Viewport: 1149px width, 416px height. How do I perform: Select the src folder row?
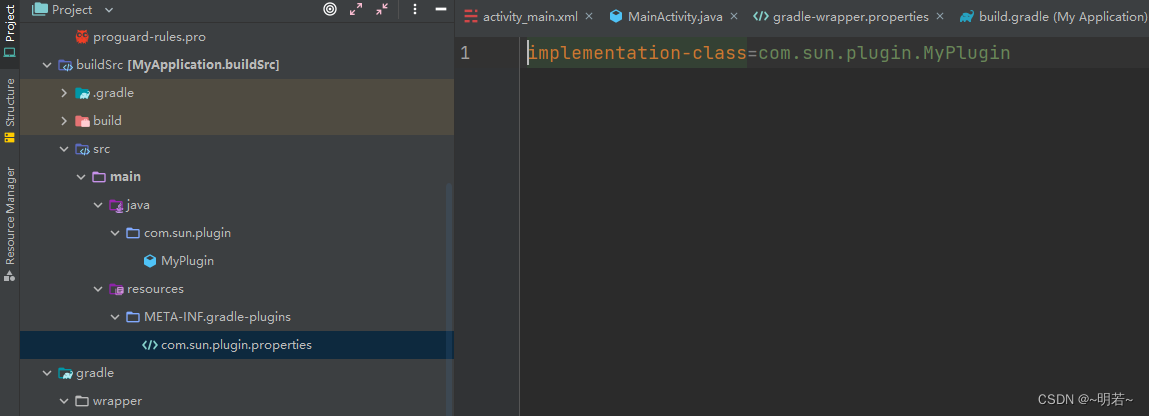[x=237, y=149]
